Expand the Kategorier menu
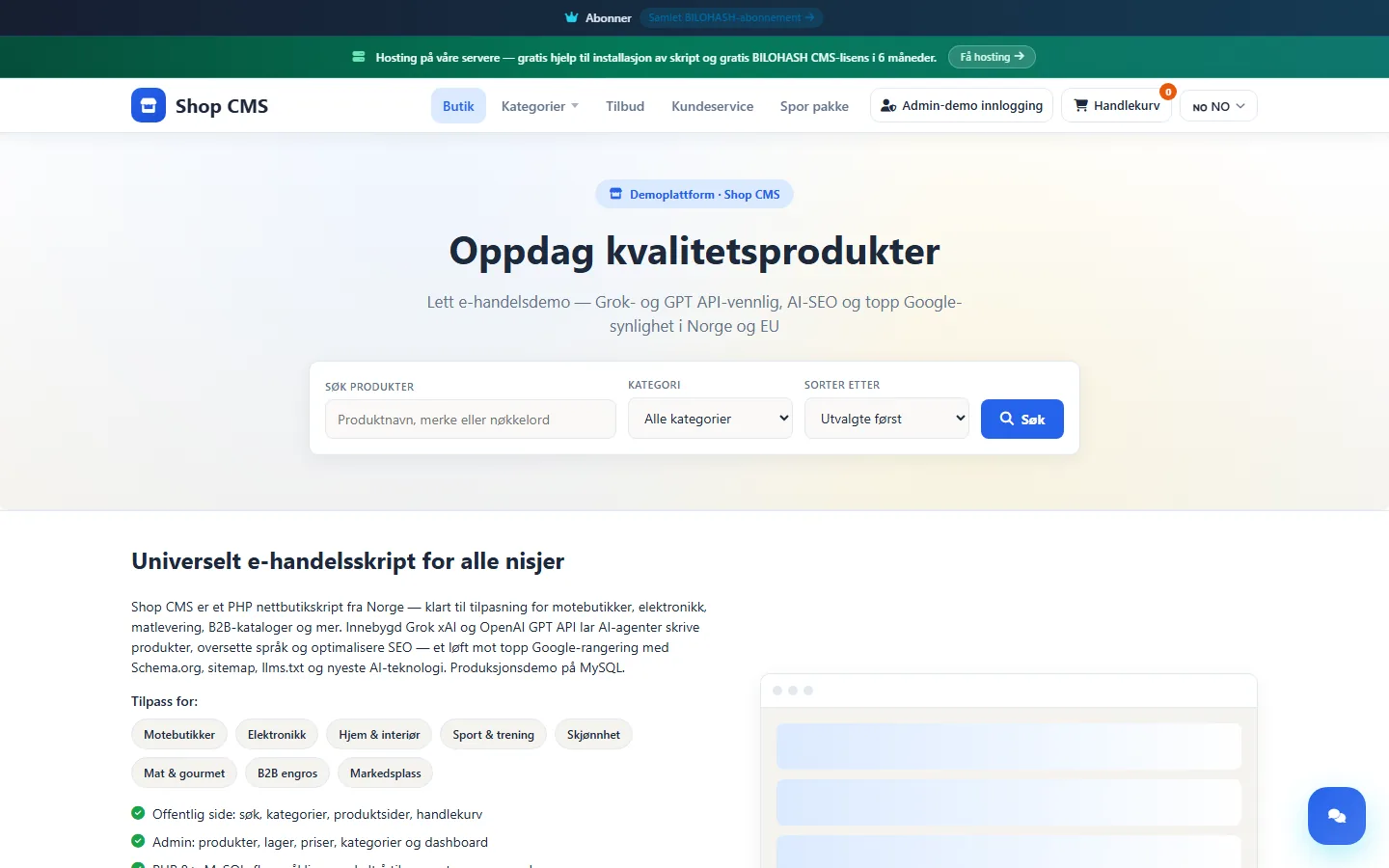The height and width of the screenshot is (868, 1389). pyautogui.click(x=539, y=106)
